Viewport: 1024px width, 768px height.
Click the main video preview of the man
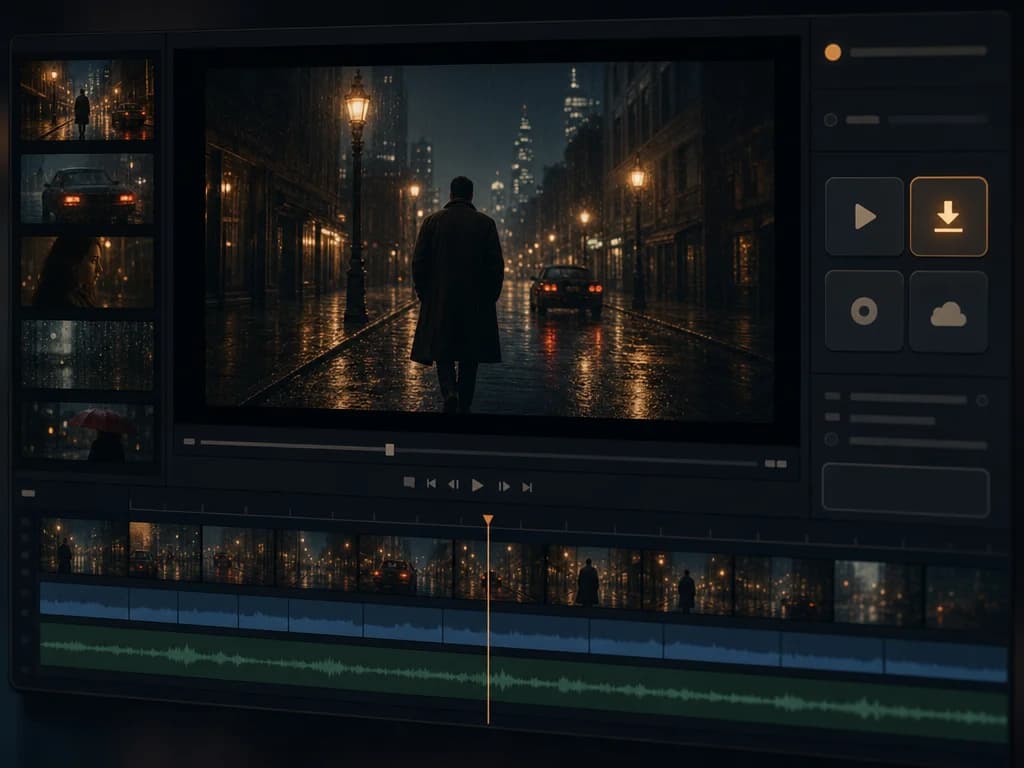pos(488,242)
